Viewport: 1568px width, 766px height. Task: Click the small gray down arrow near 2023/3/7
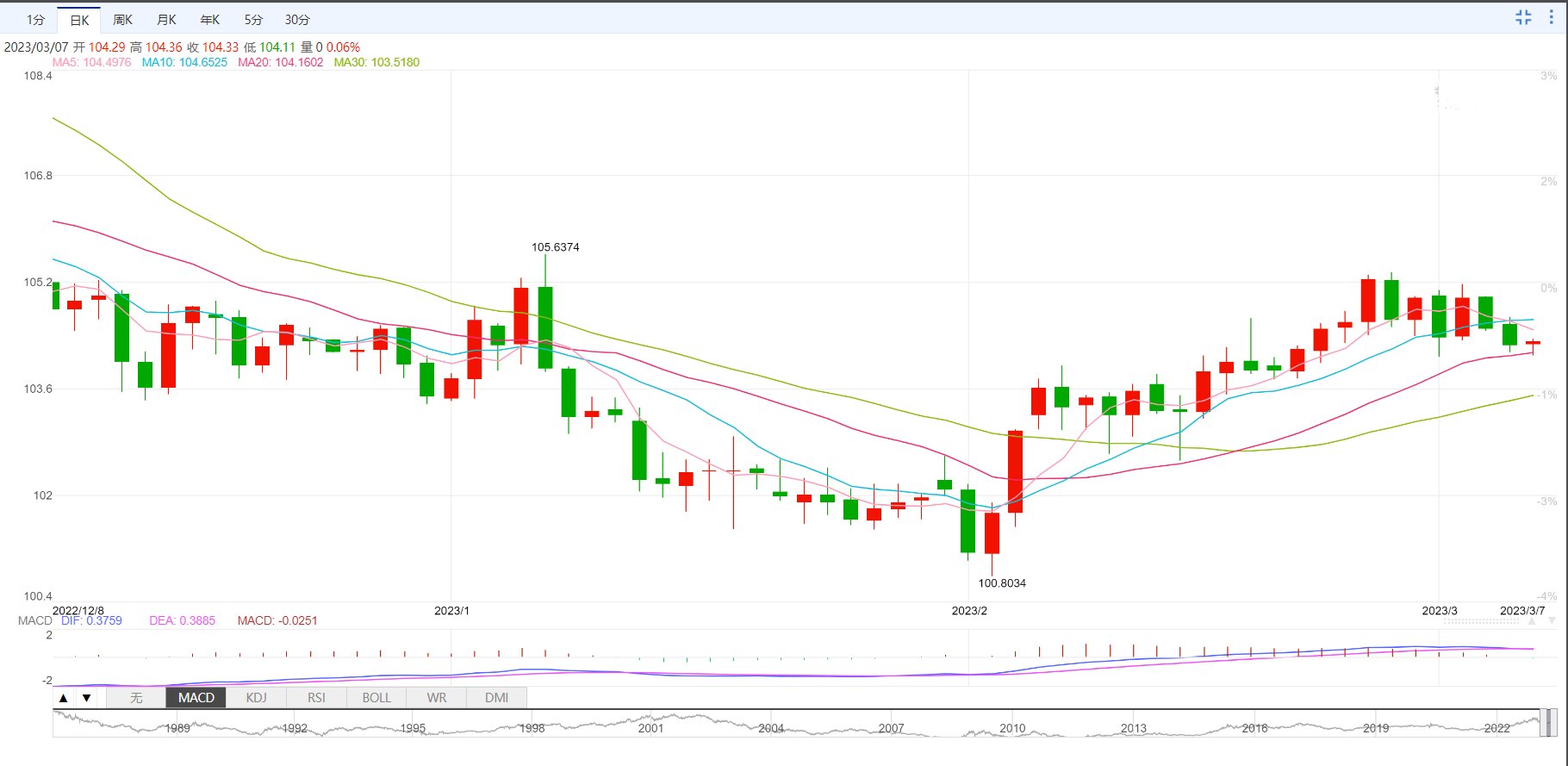(x=1552, y=620)
